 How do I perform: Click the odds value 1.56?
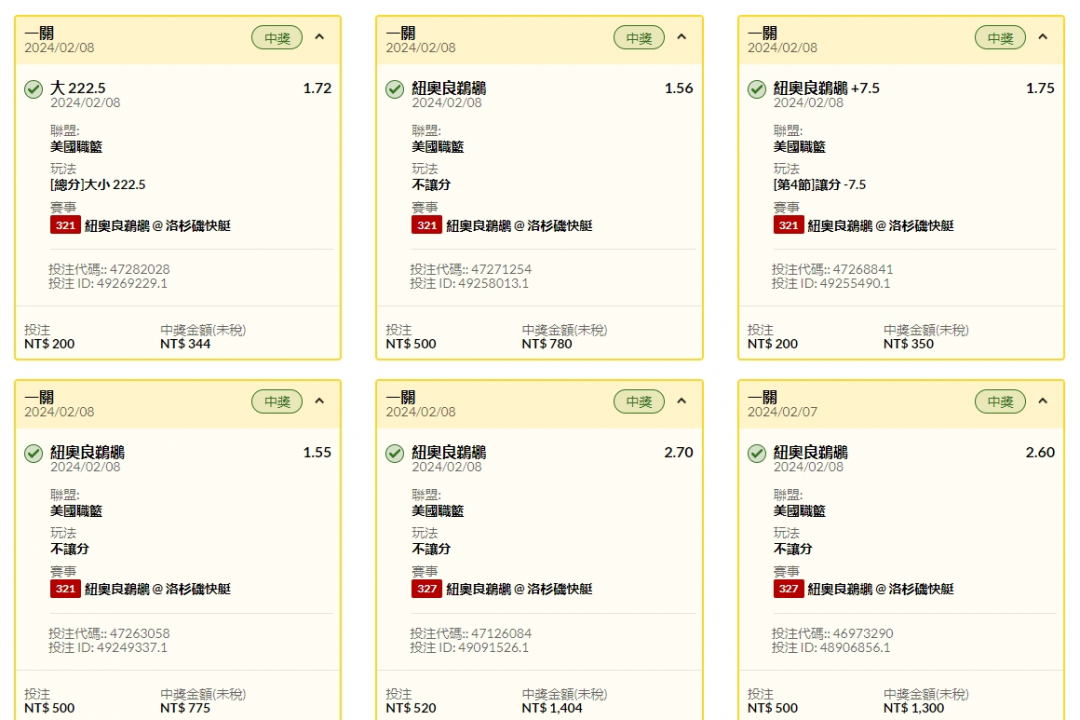point(679,88)
